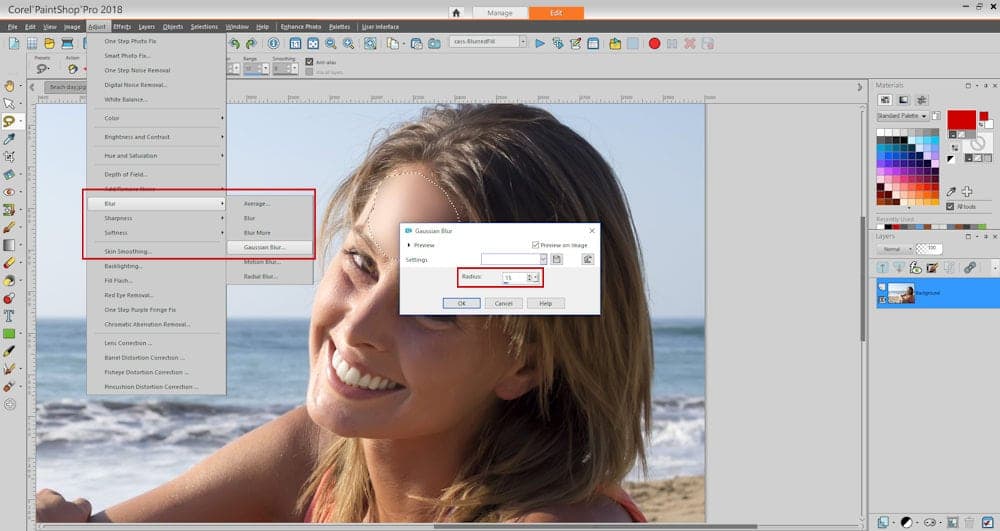The image size is (1000, 531).
Task: Choose Motion Blur from submenu
Action: coord(261,262)
